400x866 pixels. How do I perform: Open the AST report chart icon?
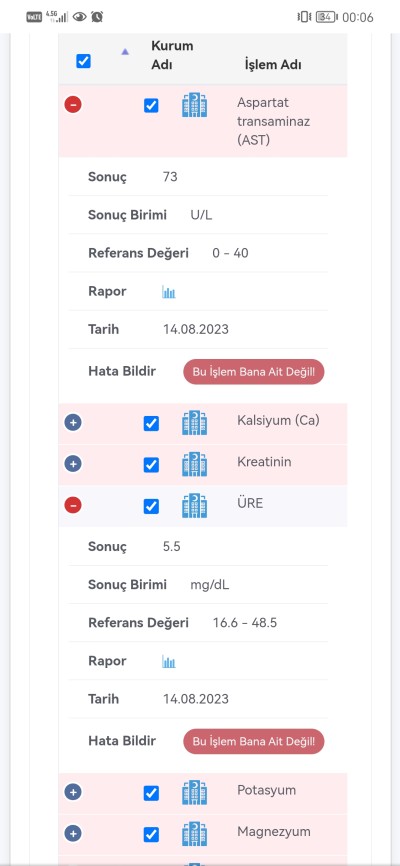[169, 292]
